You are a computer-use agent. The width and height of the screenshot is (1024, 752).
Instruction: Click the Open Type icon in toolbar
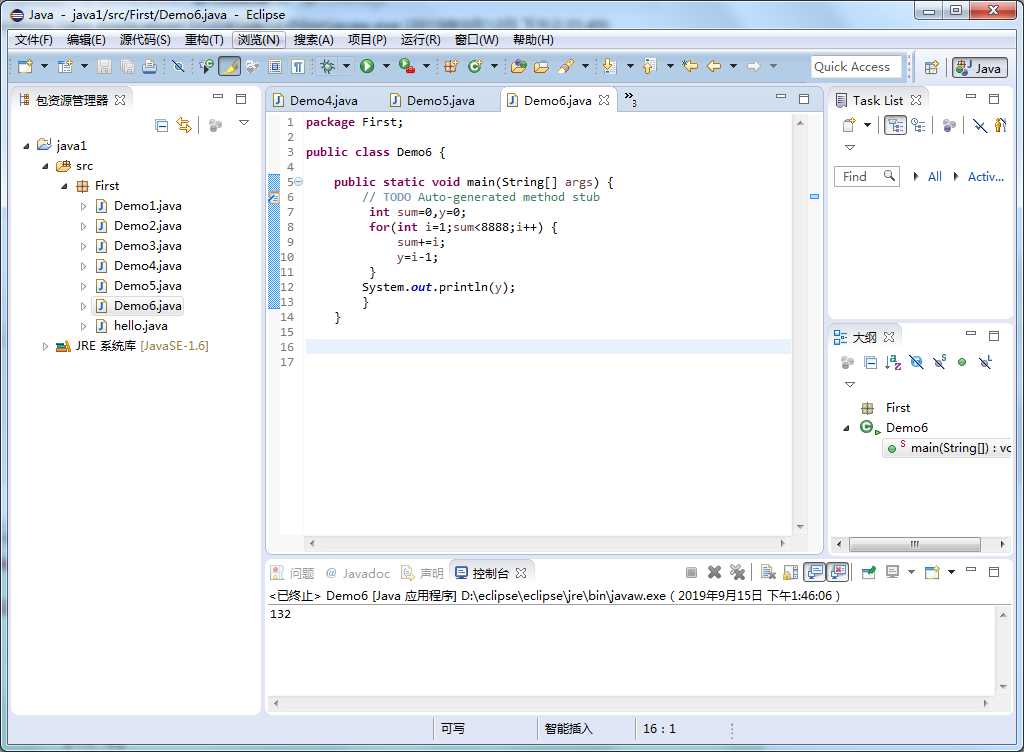(x=519, y=66)
